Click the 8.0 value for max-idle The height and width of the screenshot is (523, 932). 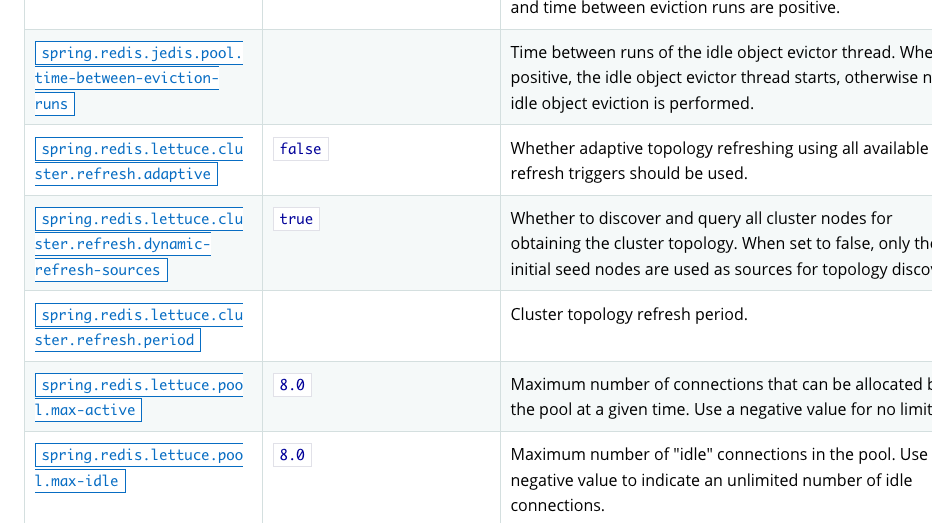pyautogui.click(x=292, y=455)
